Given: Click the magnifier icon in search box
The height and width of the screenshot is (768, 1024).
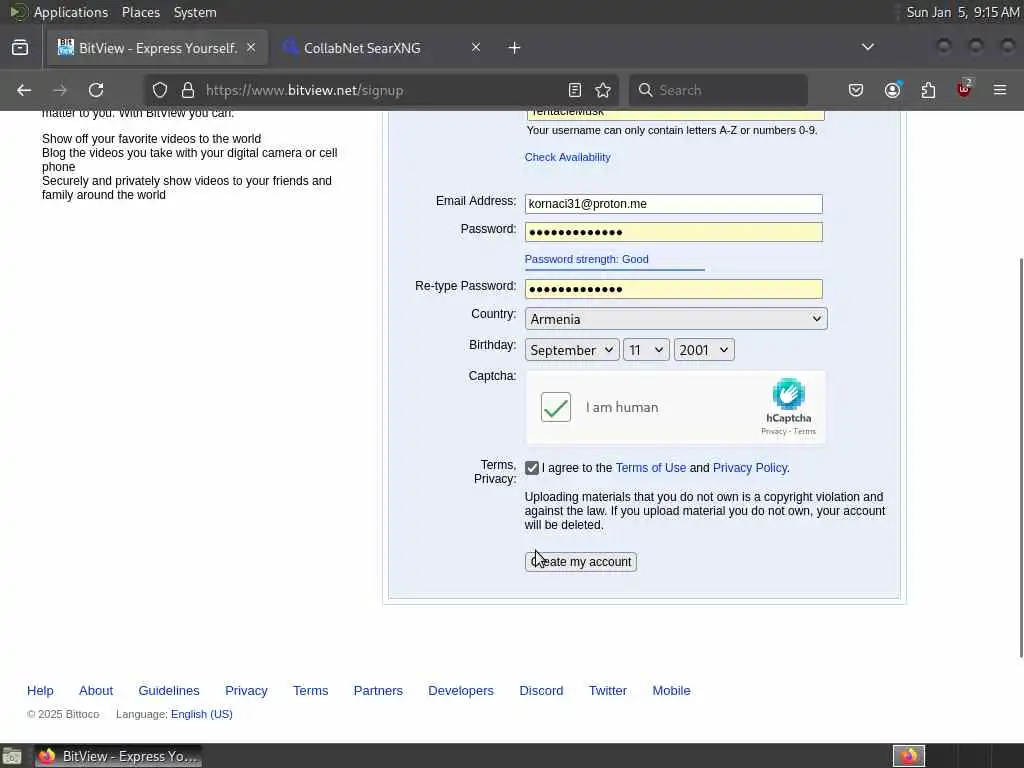Looking at the screenshot, I should click(645, 90).
